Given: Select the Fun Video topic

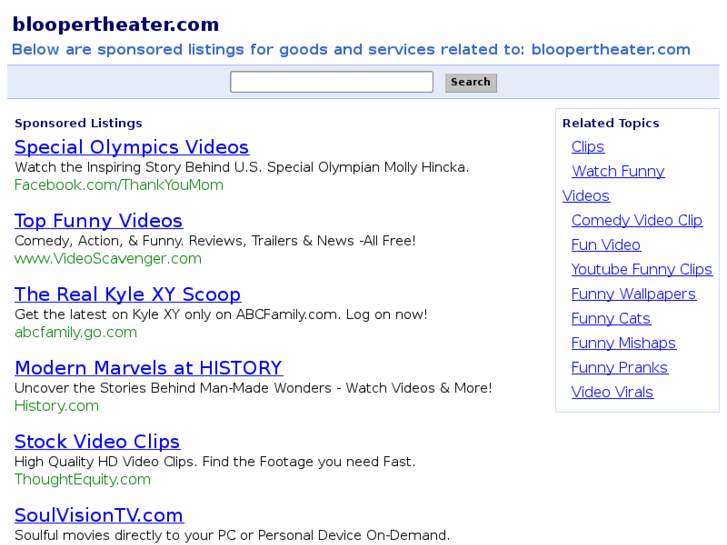Looking at the screenshot, I should point(606,245).
